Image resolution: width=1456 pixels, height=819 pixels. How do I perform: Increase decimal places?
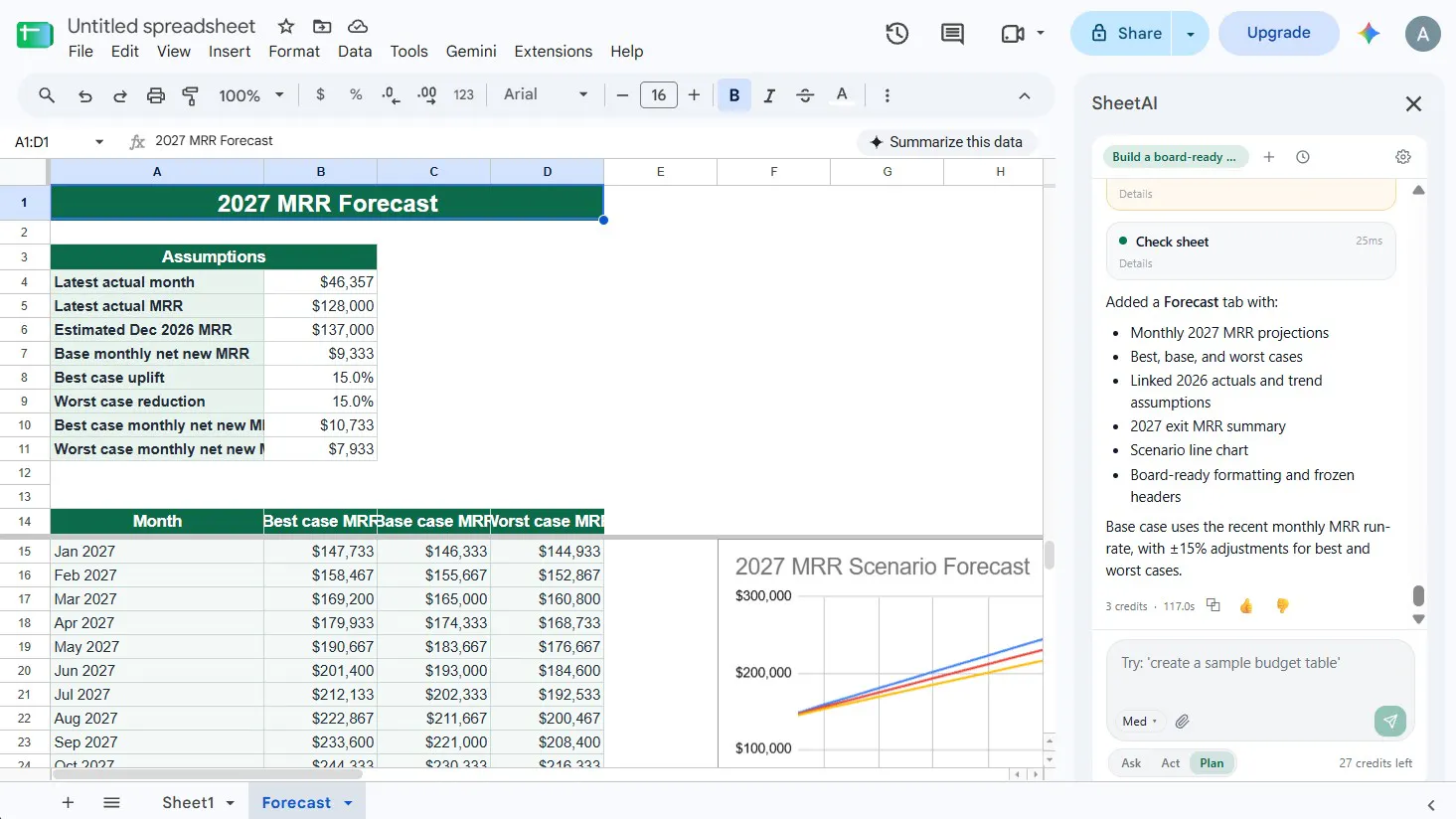coord(427,94)
